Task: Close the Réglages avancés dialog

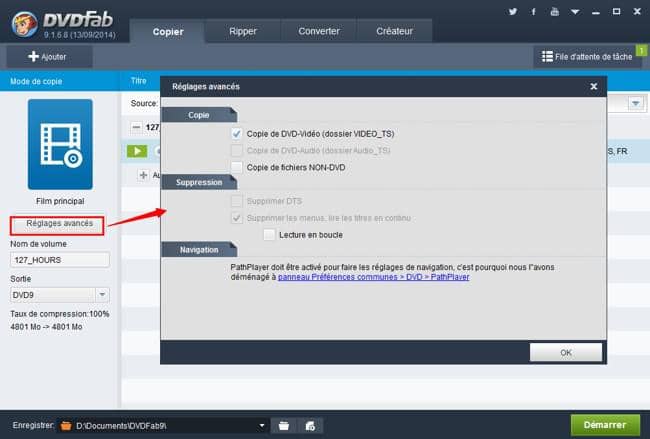Action: 594,86
